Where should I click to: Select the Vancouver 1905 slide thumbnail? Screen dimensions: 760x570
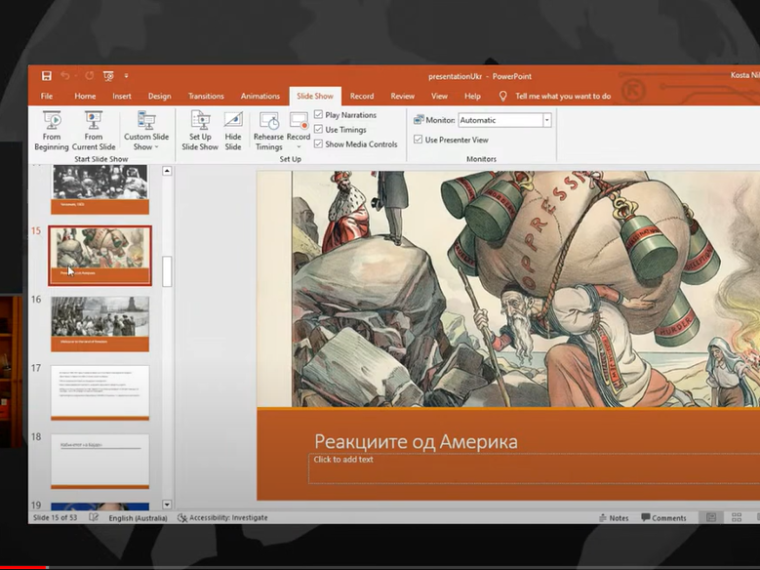pos(100,190)
